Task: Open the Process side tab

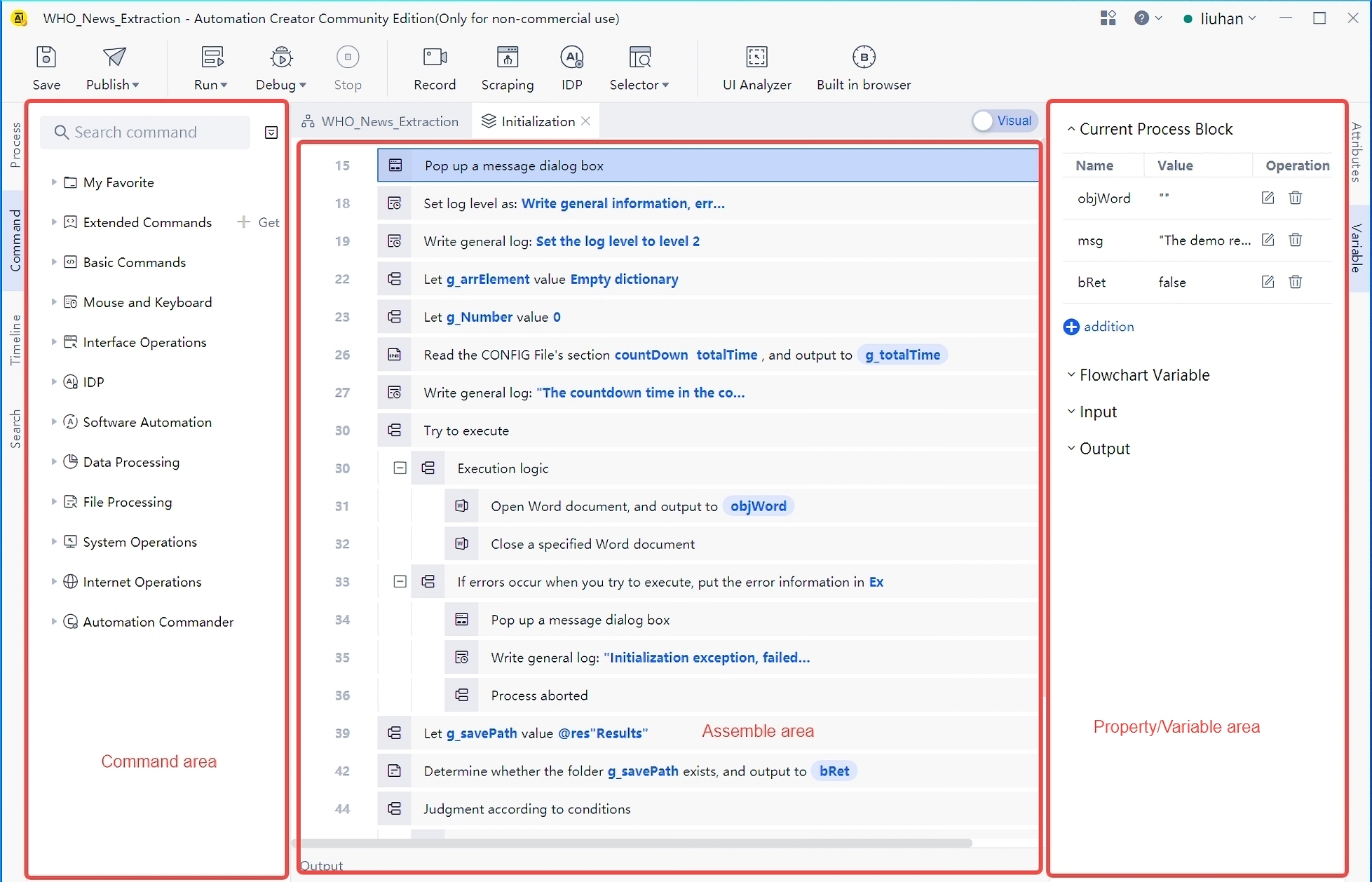Action: [x=15, y=145]
